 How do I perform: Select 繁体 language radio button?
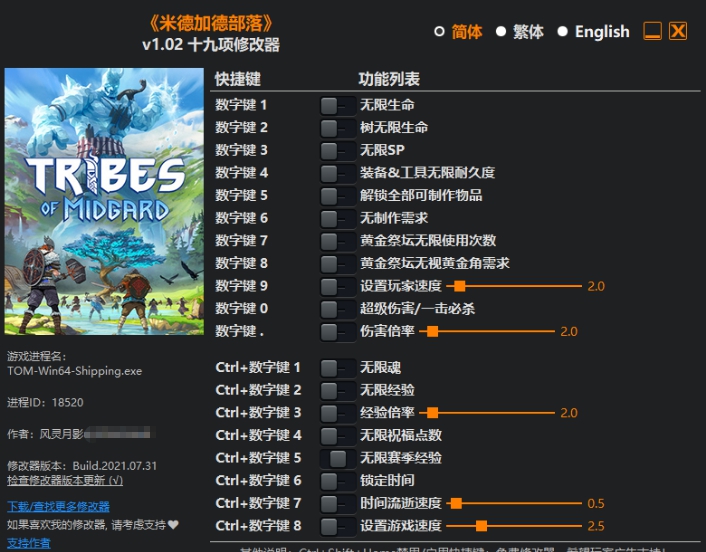pos(501,32)
